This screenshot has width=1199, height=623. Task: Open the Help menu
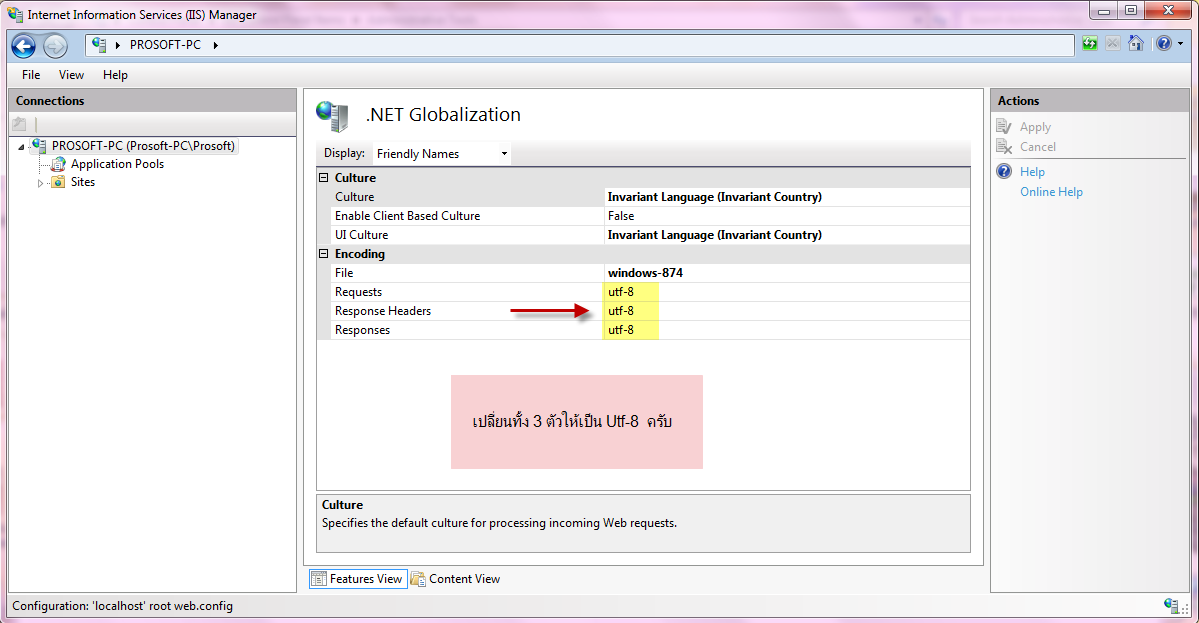click(115, 75)
